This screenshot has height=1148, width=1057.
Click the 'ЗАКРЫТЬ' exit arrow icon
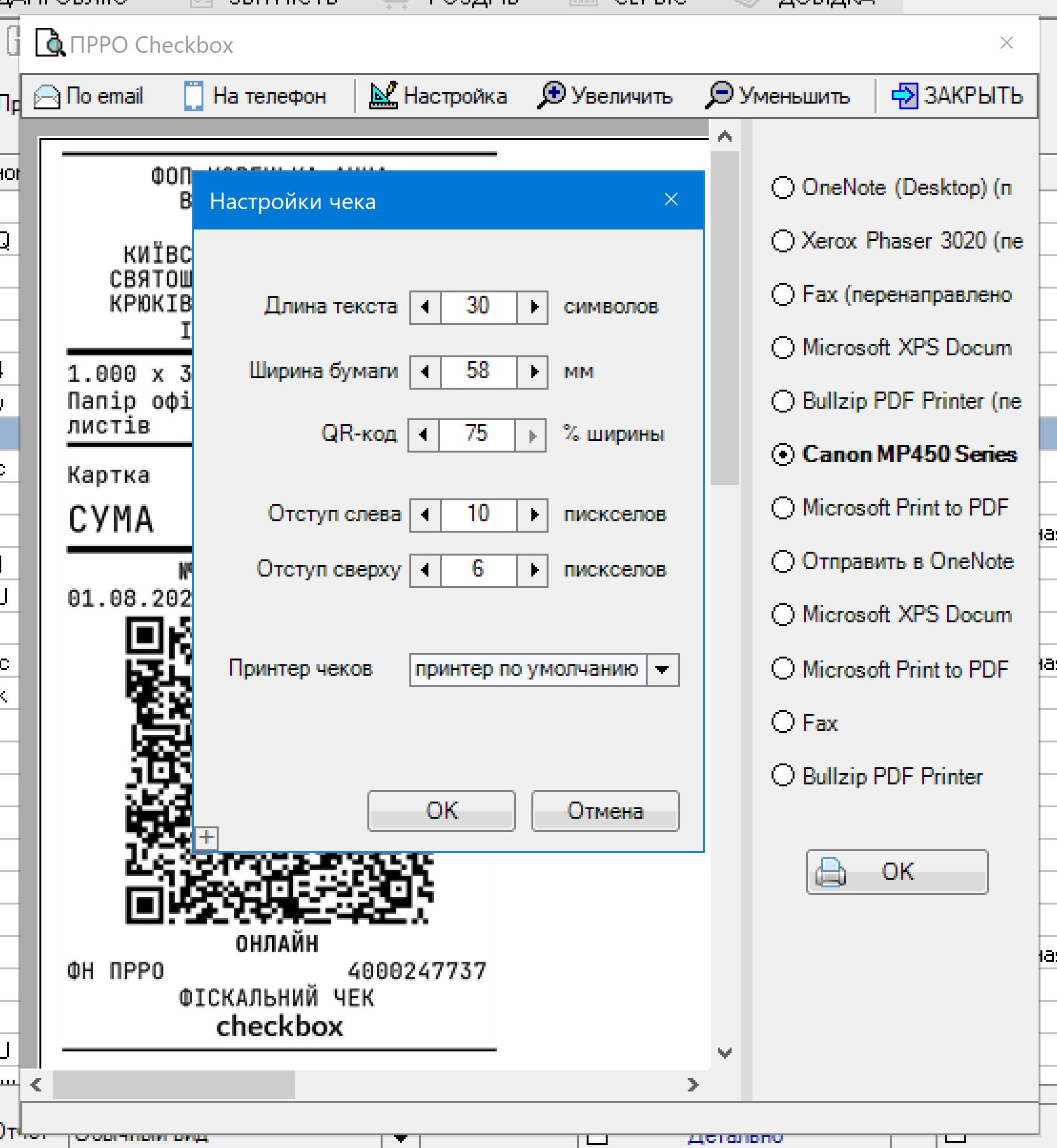(x=904, y=96)
